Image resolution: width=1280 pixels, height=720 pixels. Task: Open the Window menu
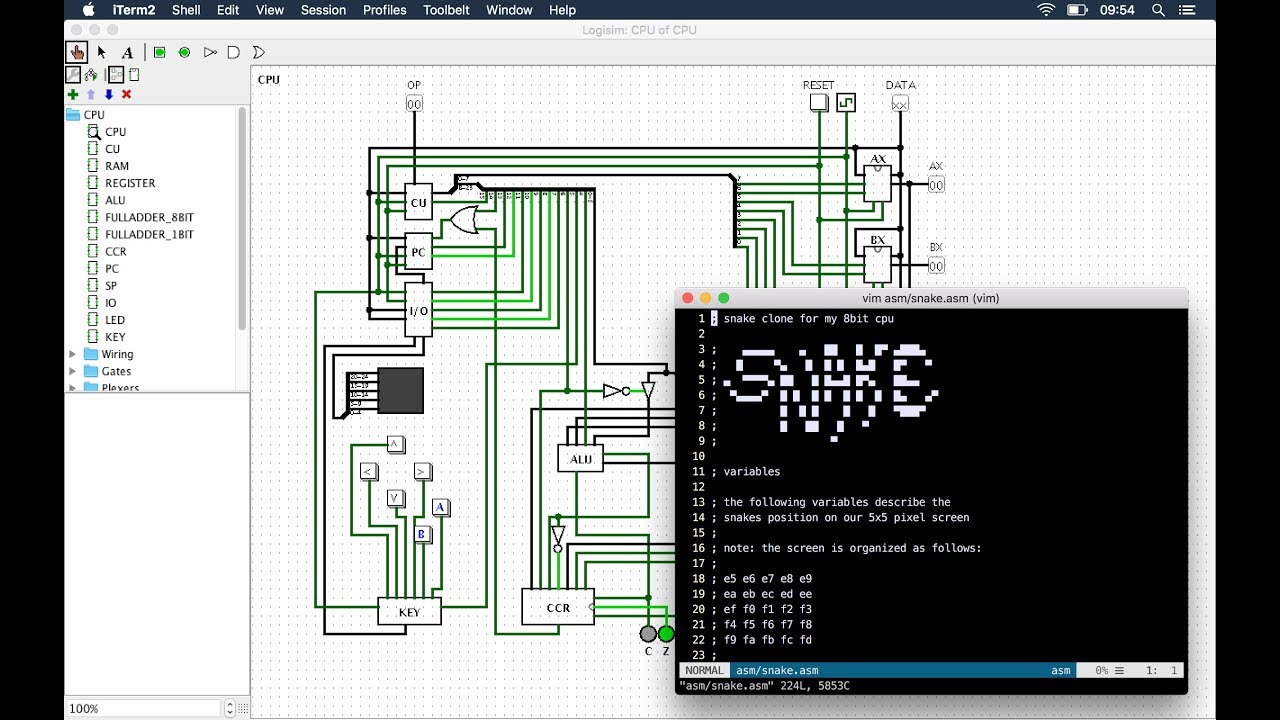(x=509, y=10)
